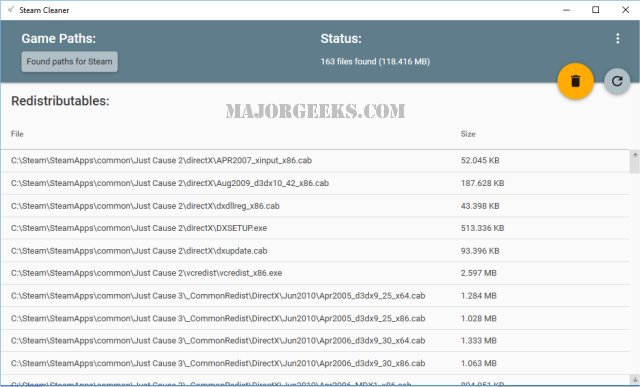The width and height of the screenshot is (640, 387).
Task: Maximize the Steam Cleaner window
Action: pyautogui.click(x=596, y=10)
